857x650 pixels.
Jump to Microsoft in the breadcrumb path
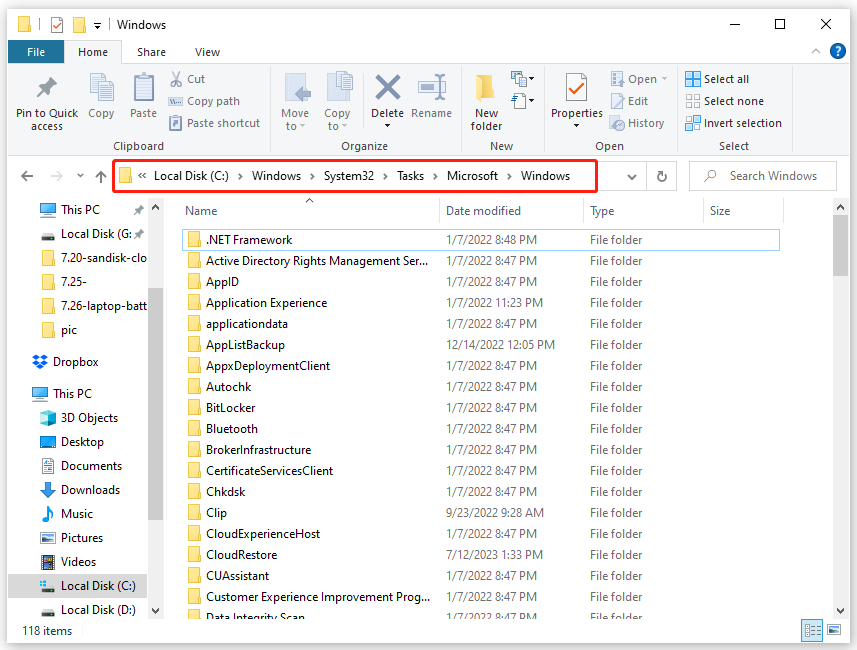(x=473, y=175)
